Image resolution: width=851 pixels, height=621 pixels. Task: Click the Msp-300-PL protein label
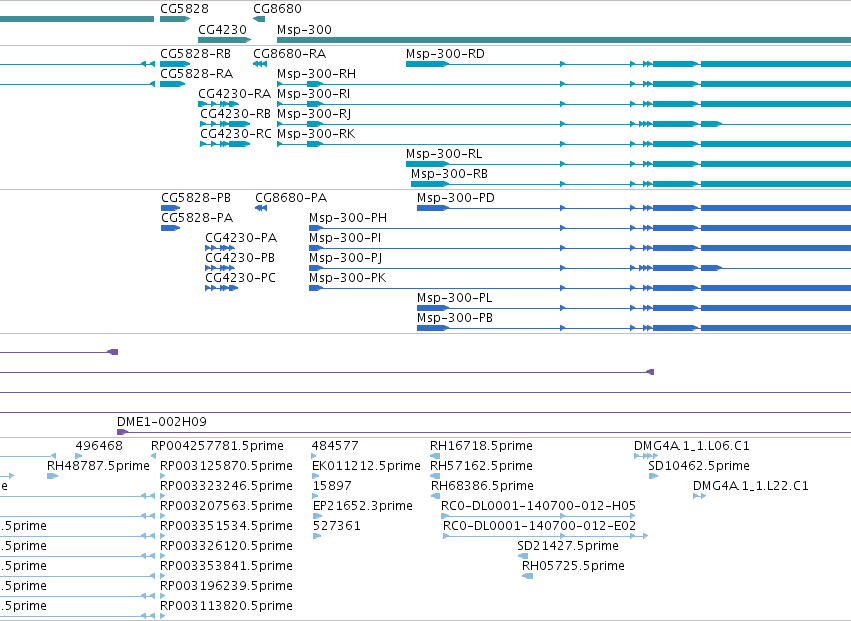coord(455,299)
